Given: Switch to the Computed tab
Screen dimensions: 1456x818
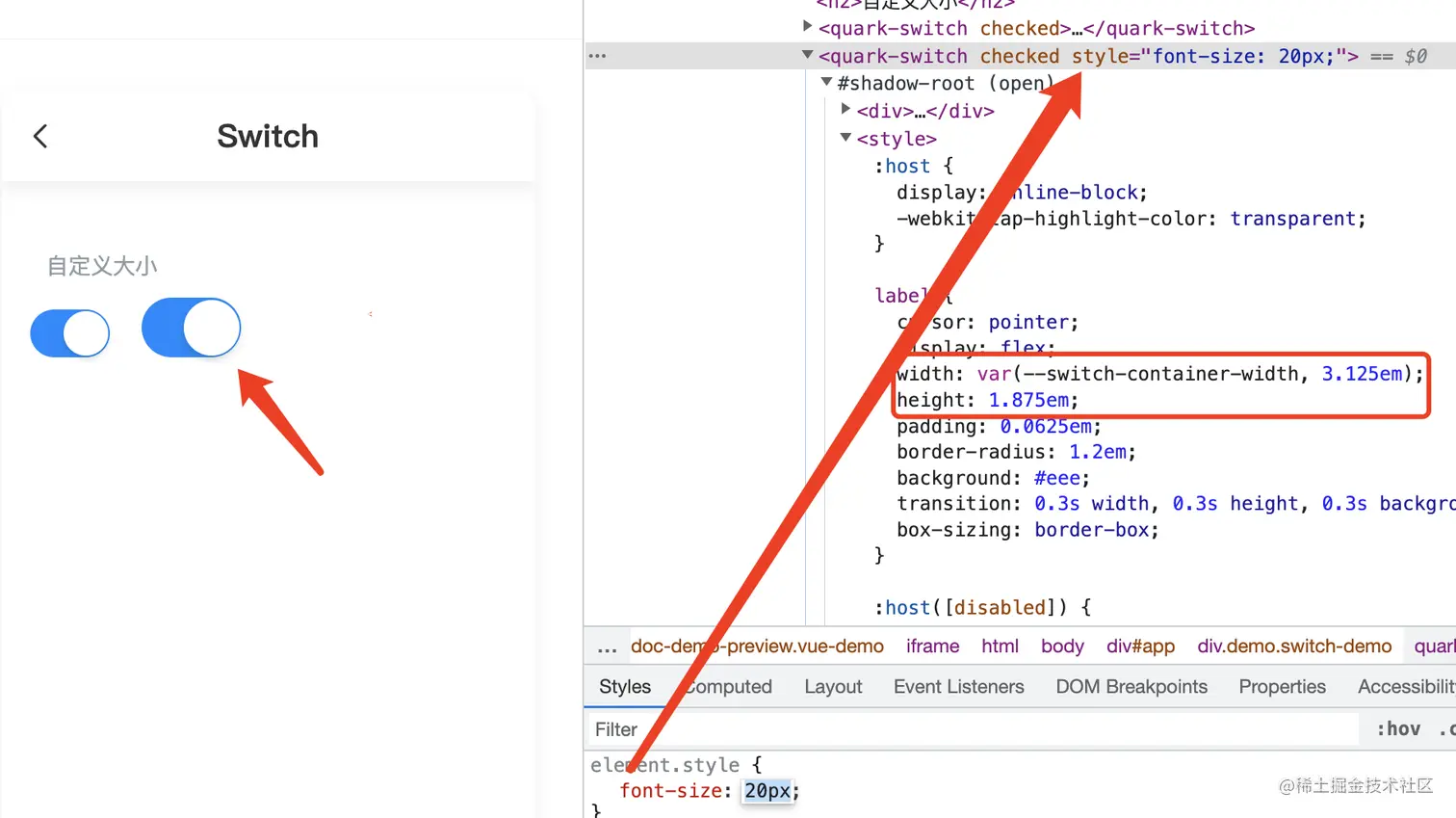Looking at the screenshot, I should [x=729, y=687].
